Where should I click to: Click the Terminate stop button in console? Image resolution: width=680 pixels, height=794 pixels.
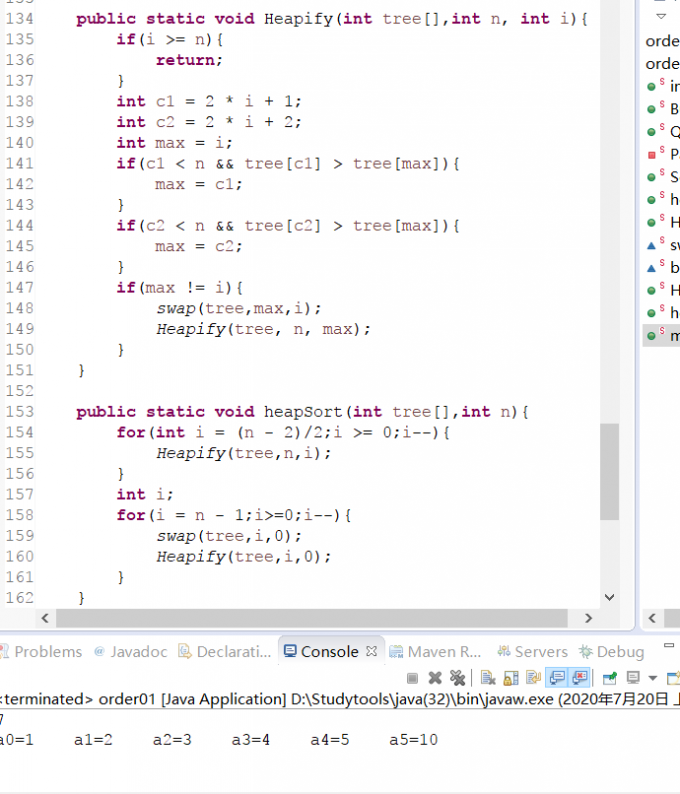tap(412, 678)
